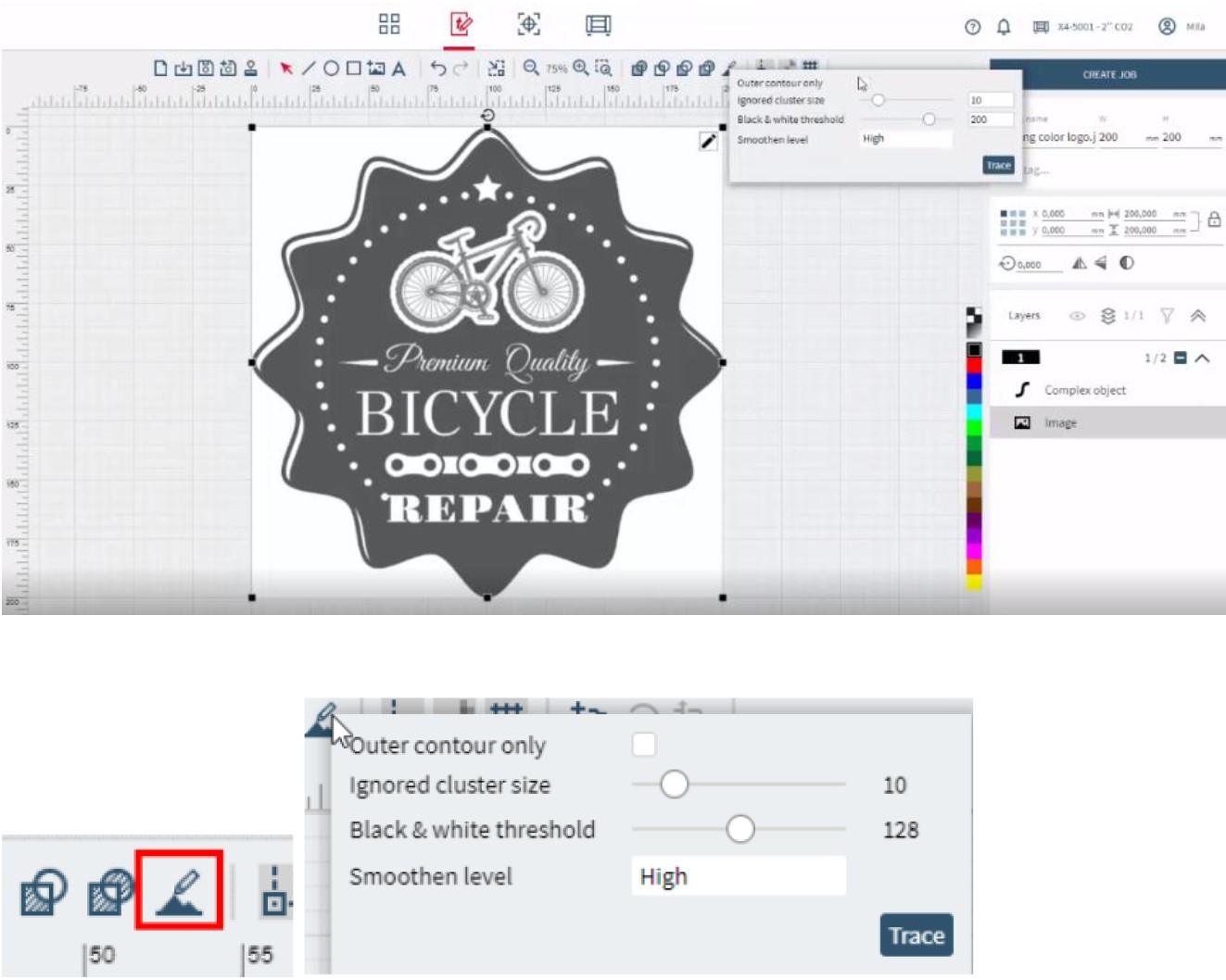The height and width of the screenshot is (980, 1226).
Task: Click the Undo arrow icon
Action: 438,69
